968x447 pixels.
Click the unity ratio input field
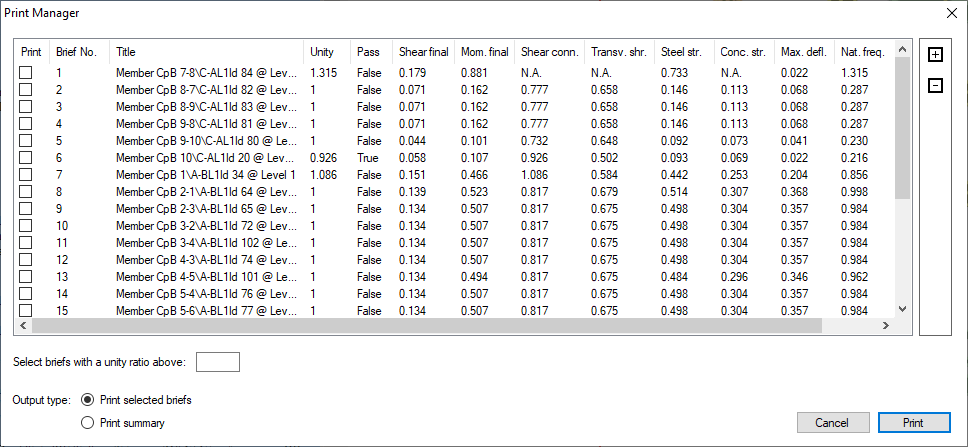pos(217,361)
